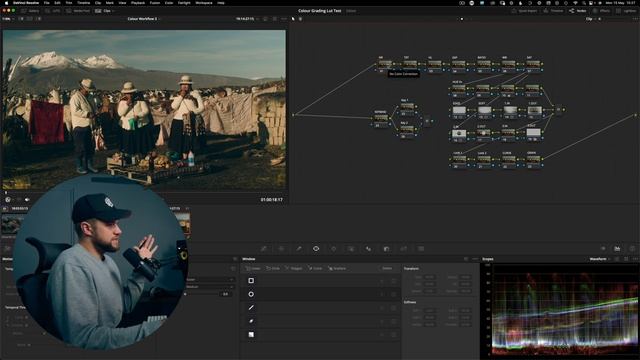Click the viewer timecode 01:00:18:17
This screenshot has height=360, width=640.
[x=271, y=200]
